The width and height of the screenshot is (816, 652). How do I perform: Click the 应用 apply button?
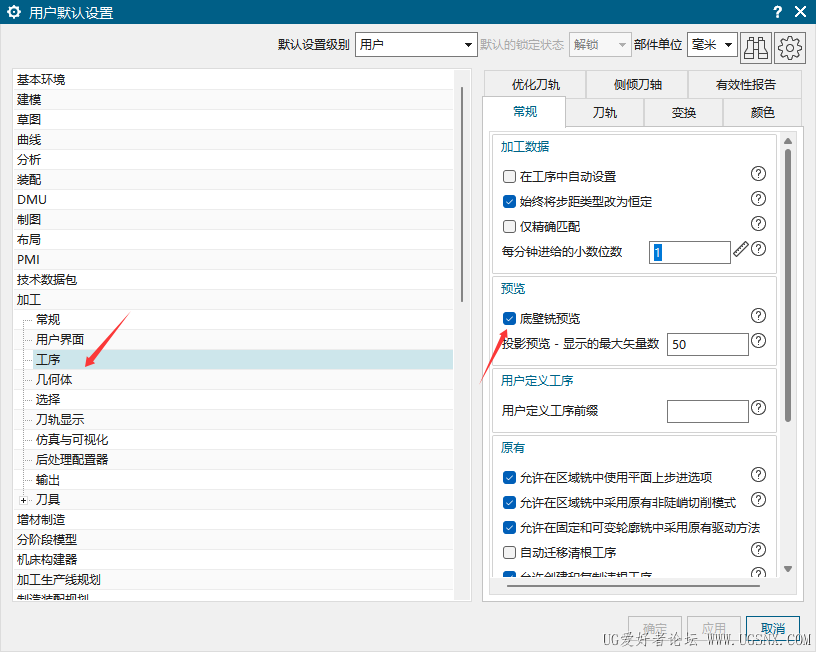coord(714,627)
